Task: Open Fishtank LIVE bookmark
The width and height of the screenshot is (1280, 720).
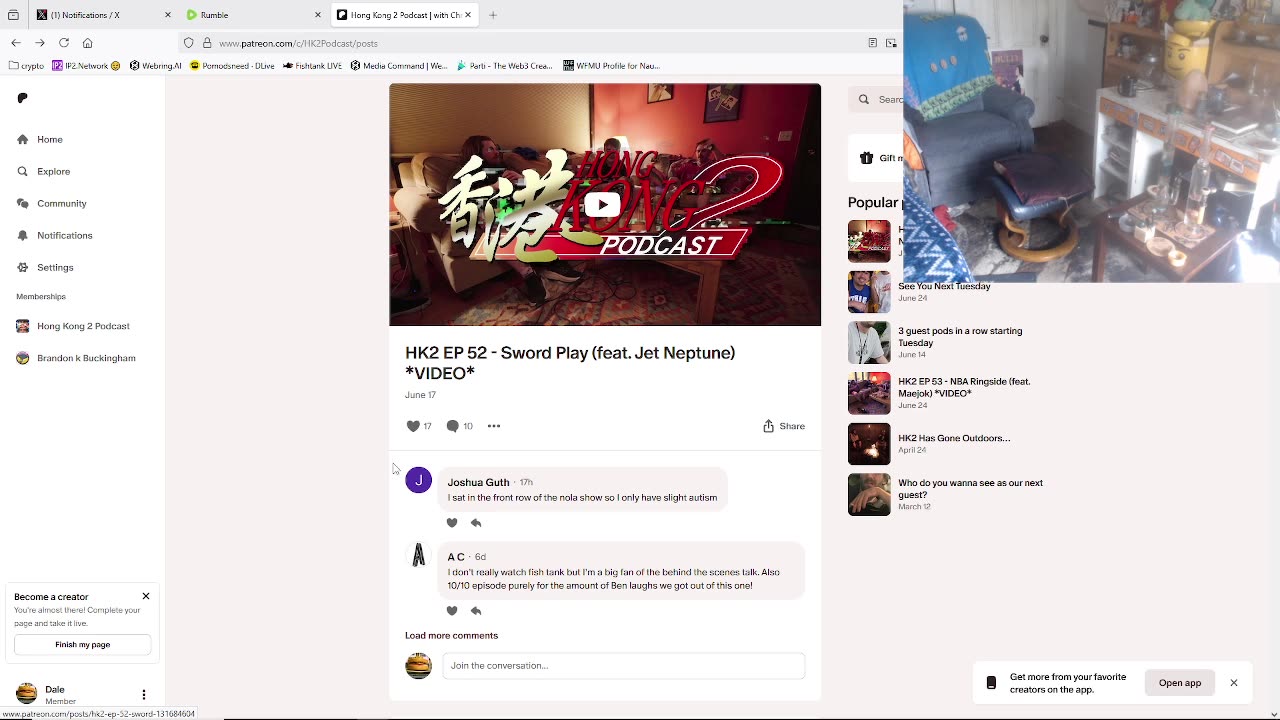Action: pyautogui.click(x=312, y=66)
